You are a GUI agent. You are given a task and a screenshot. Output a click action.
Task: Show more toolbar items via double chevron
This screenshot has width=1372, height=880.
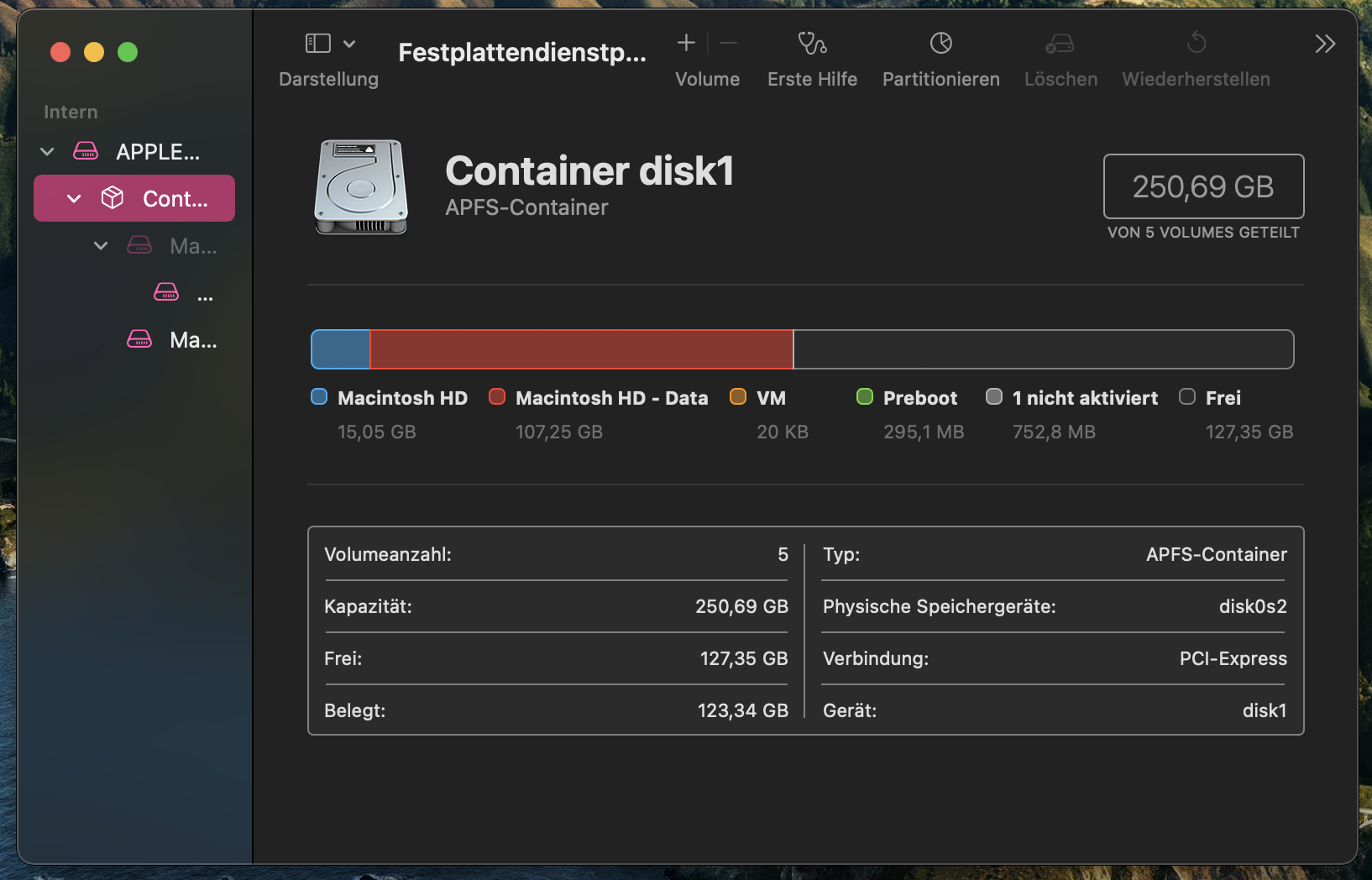(x=1325, y=44)
